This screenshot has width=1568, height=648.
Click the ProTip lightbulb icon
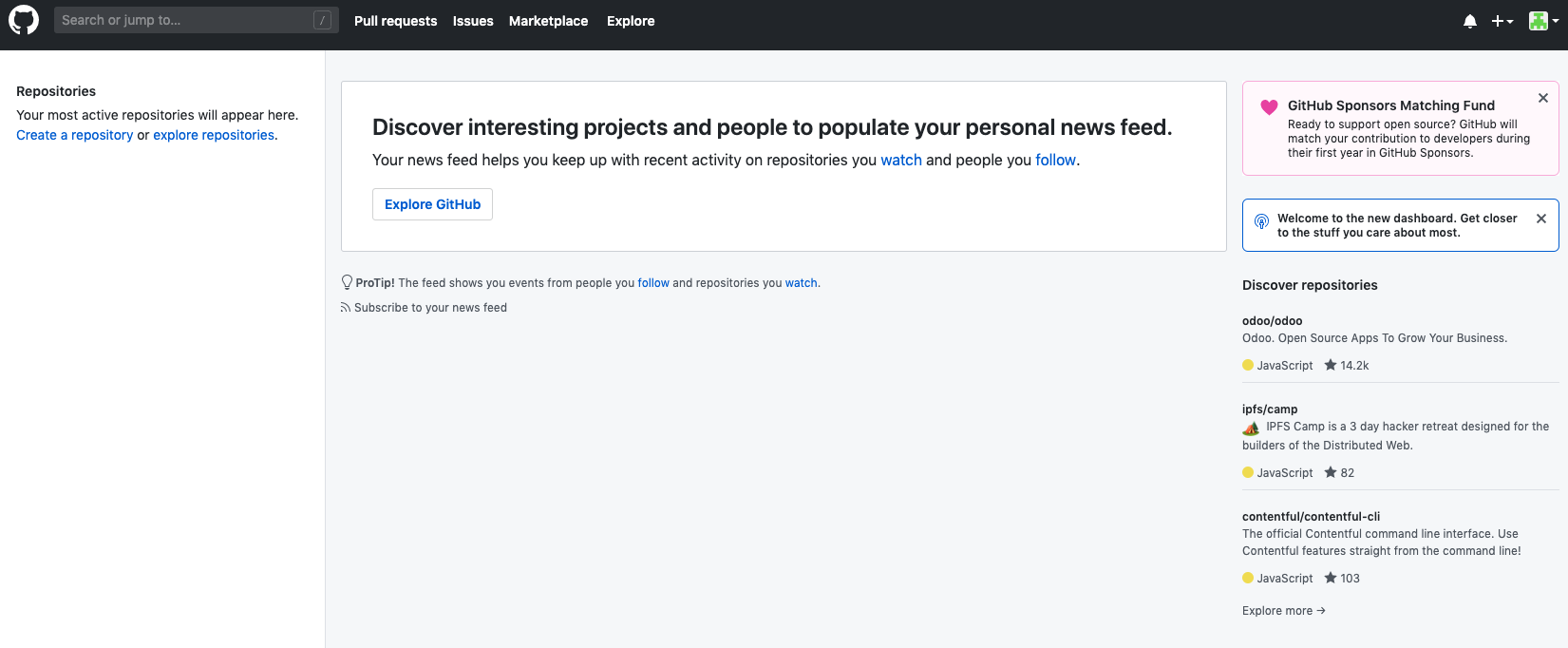coord(347,282)
